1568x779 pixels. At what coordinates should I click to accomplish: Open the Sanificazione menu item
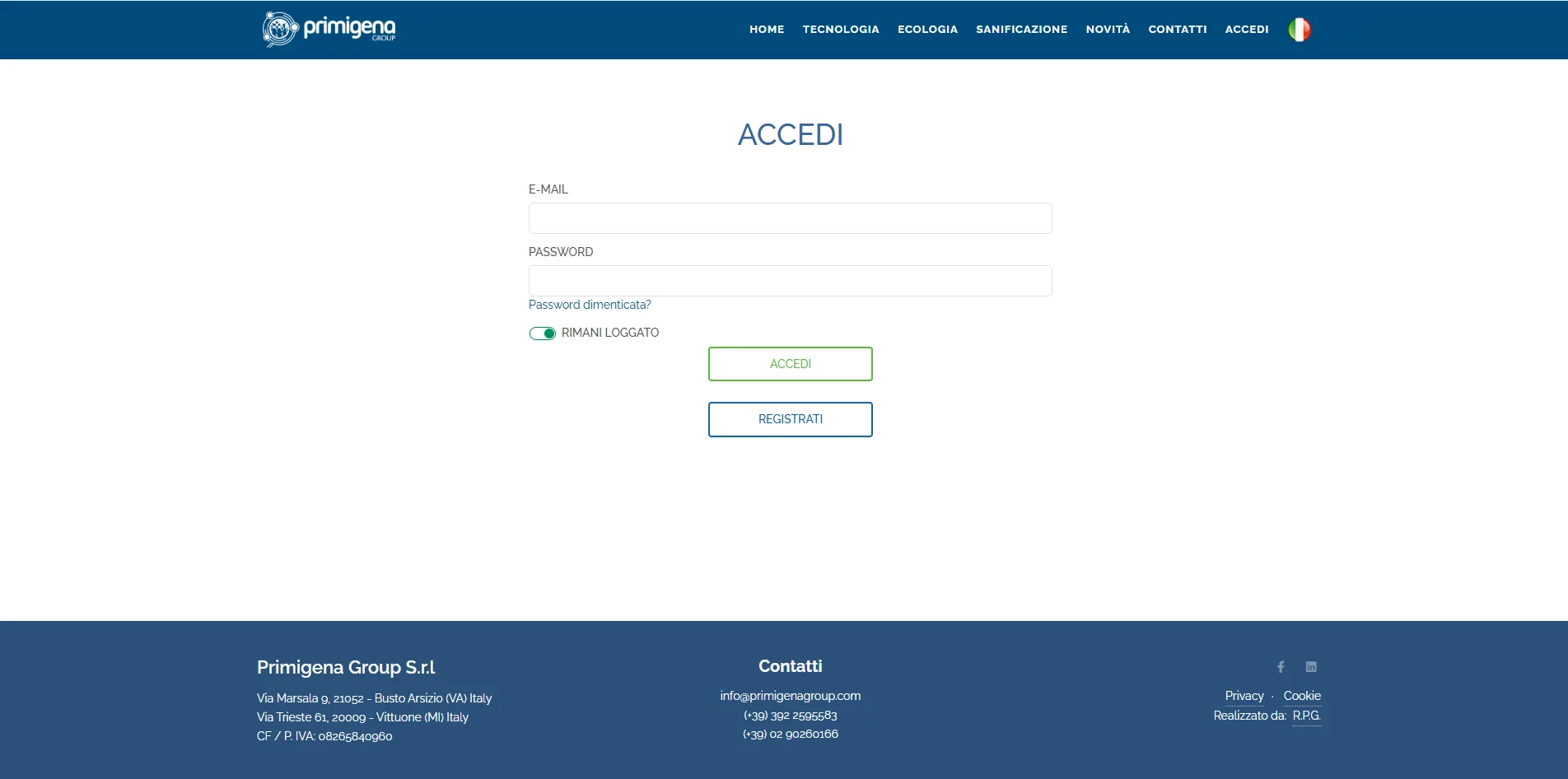tap(1021, 30)
